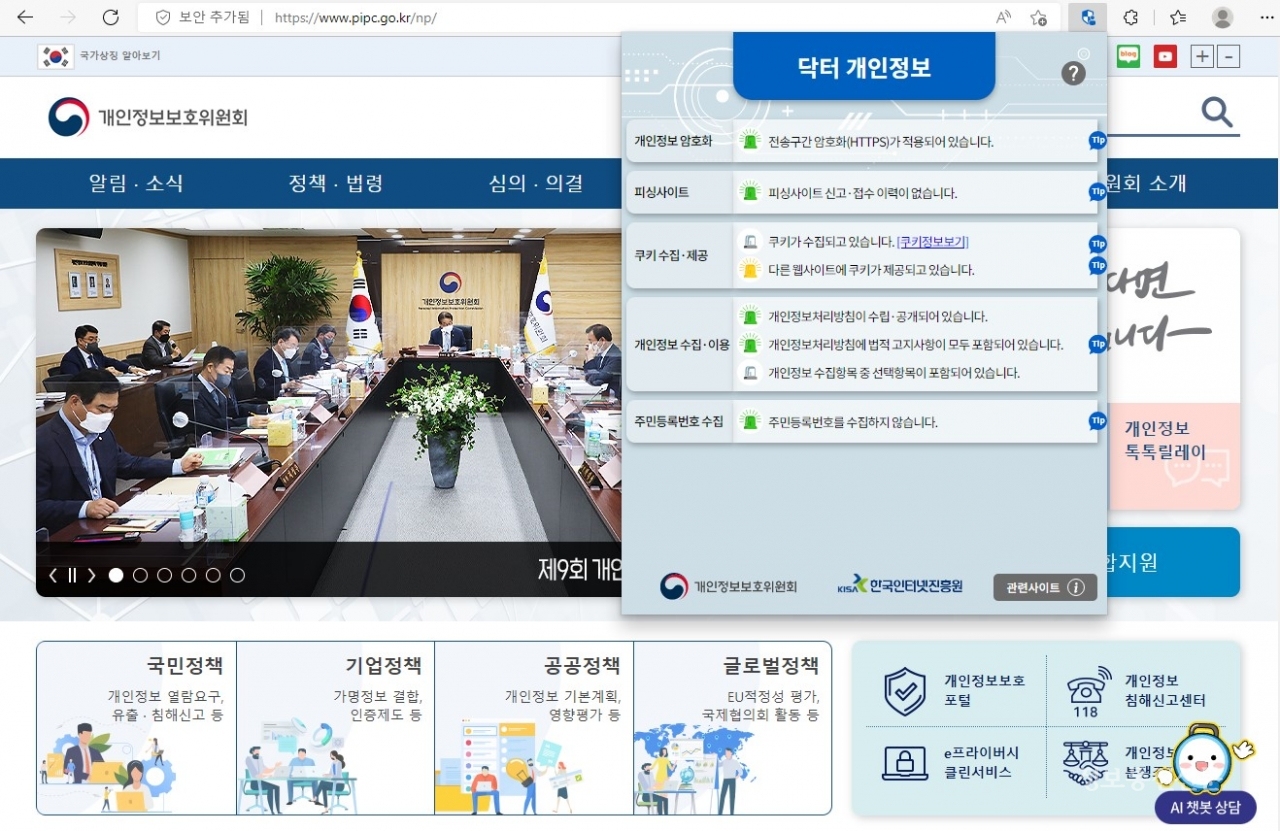Open the Doctor 개인정보 help question mark icon

point(1073,72)
